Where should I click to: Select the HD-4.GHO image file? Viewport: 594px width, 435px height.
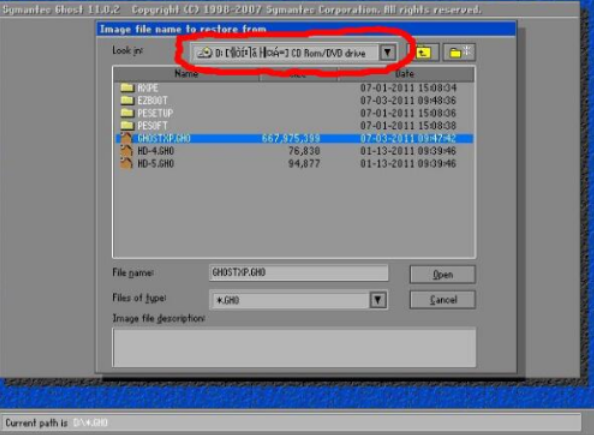tap(294, 151)
